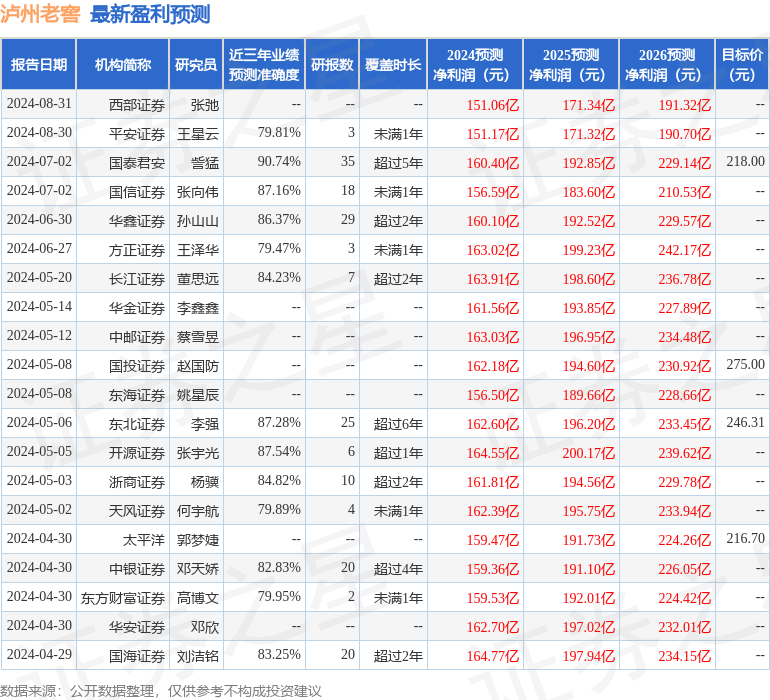Click researcher 訾猛

[204, 163]
